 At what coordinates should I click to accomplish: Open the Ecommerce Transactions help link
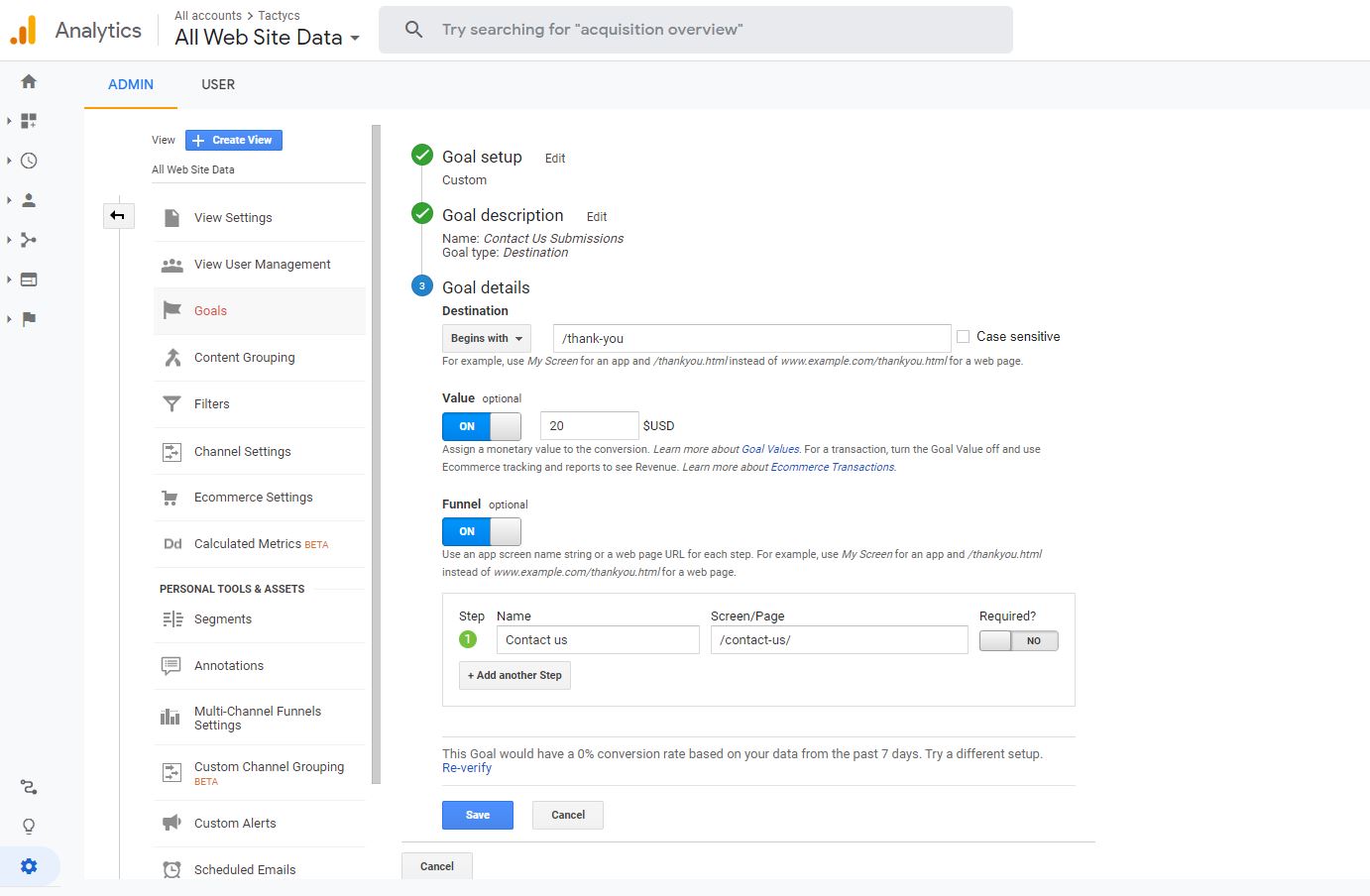[833, 467]
